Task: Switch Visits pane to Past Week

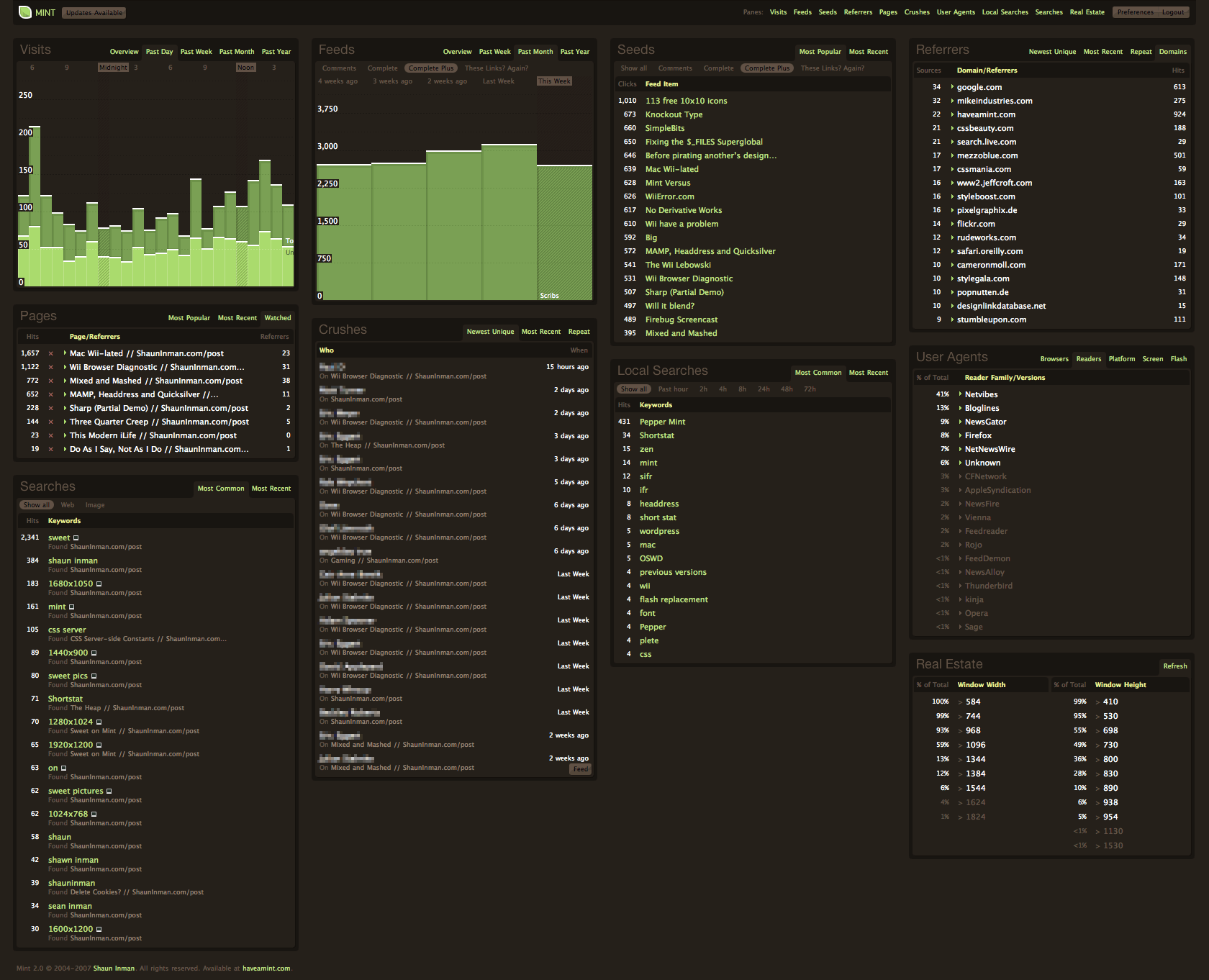Action: 196,52
